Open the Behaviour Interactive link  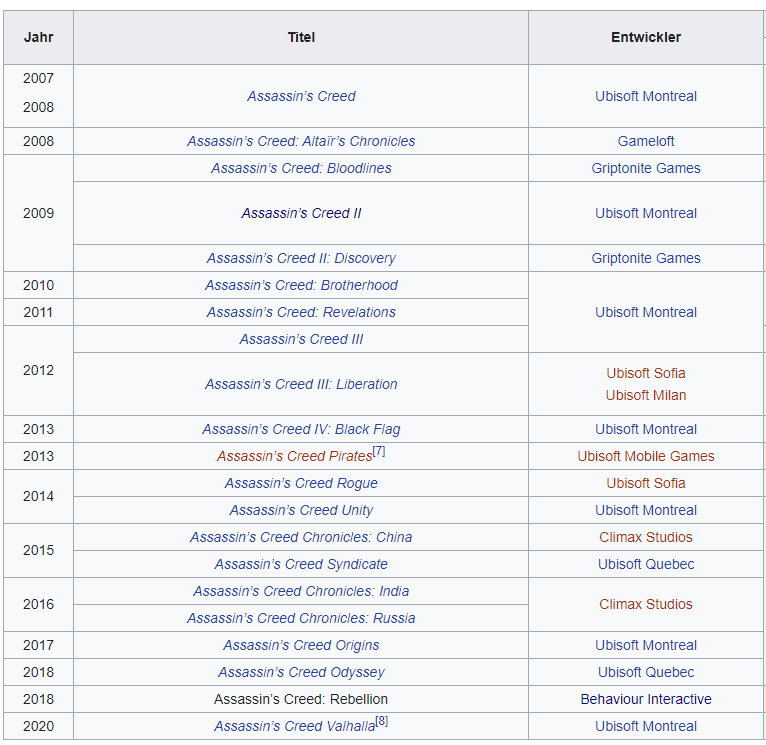click(646, 699)
